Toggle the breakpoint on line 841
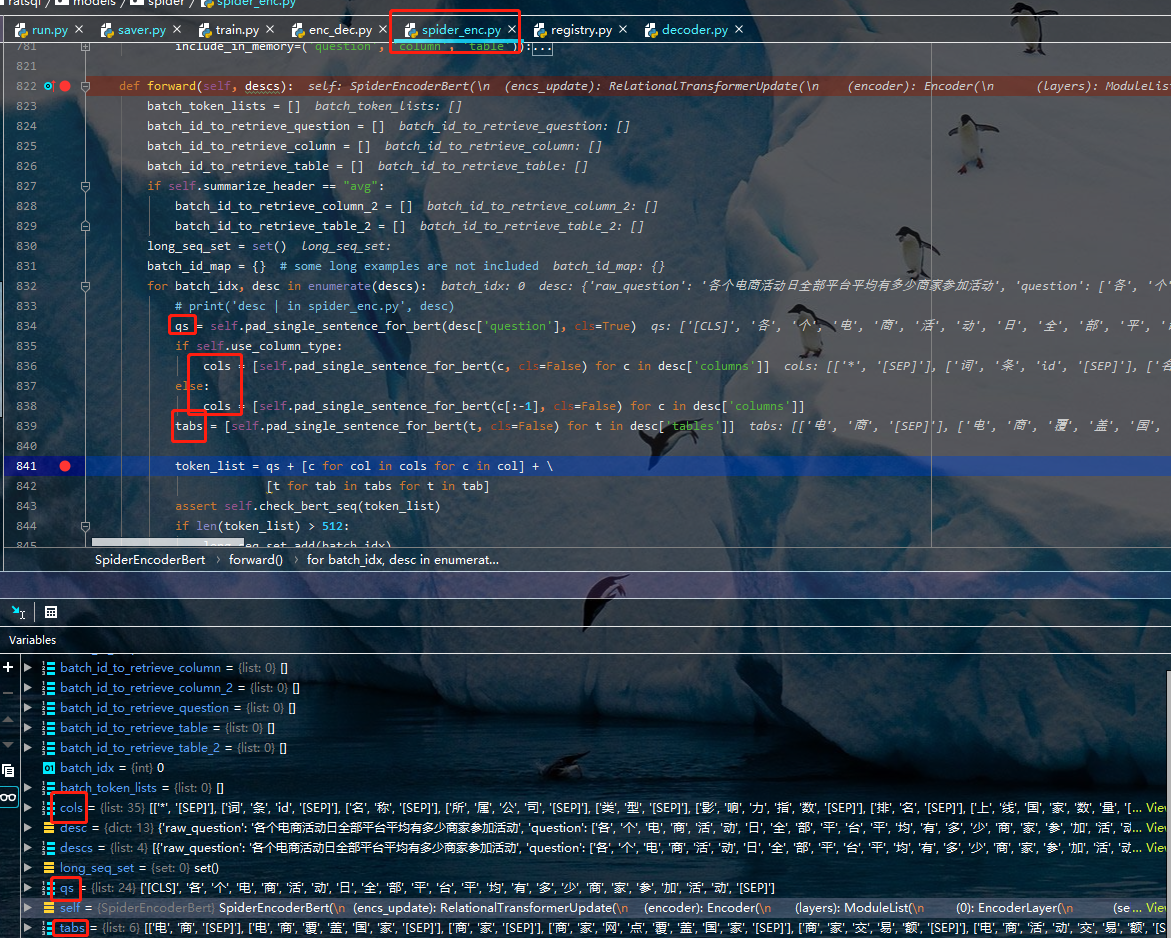 (x=65, y=466)
